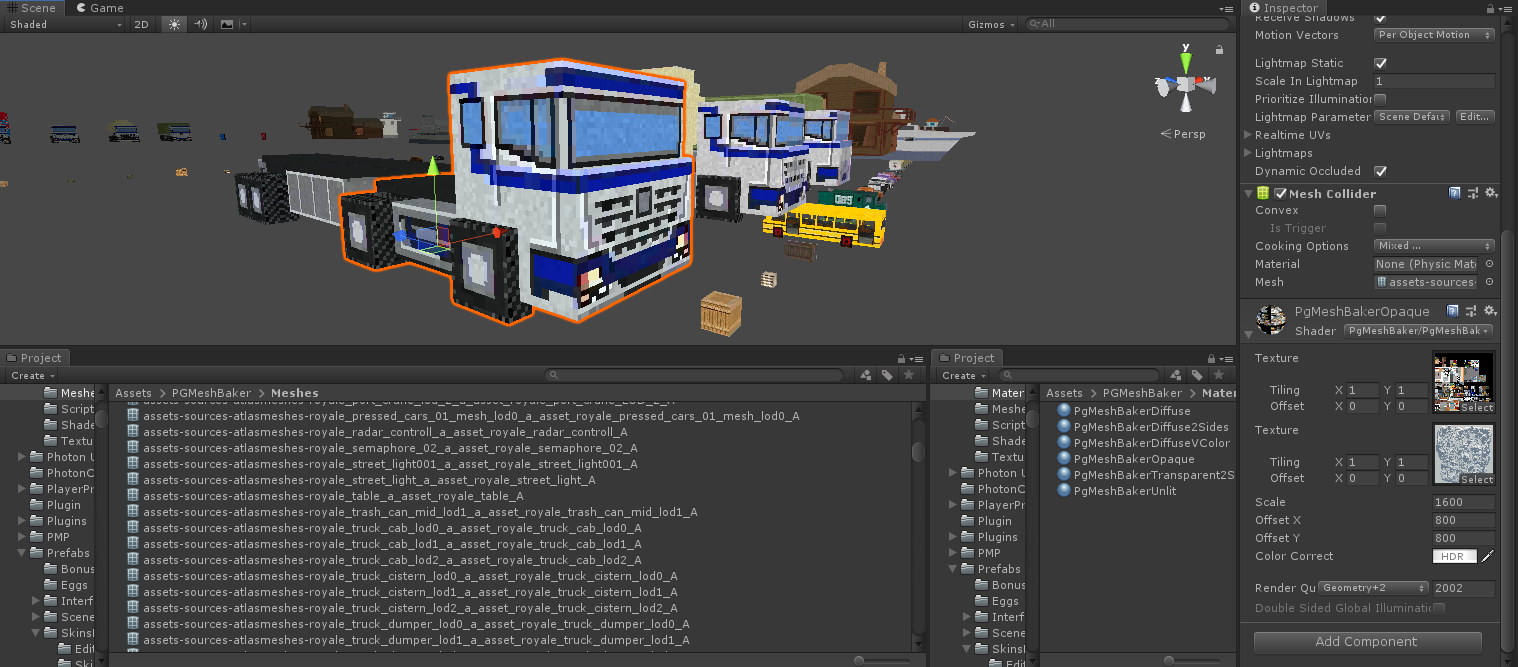Viewport: 1518px width, 667px height.
Task: Click PGMeshBaker breadcrumb in left Project
Action: coord(213,393)
